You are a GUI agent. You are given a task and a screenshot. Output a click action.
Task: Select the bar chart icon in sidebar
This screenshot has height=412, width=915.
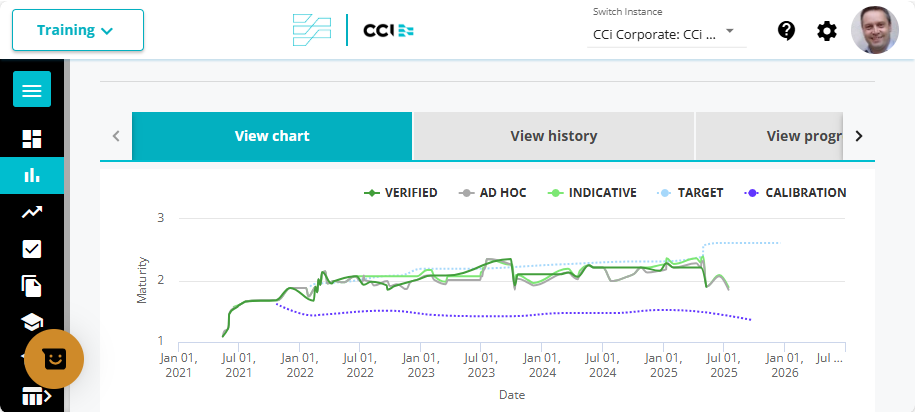pyautogui.click(x=32, y=175)
